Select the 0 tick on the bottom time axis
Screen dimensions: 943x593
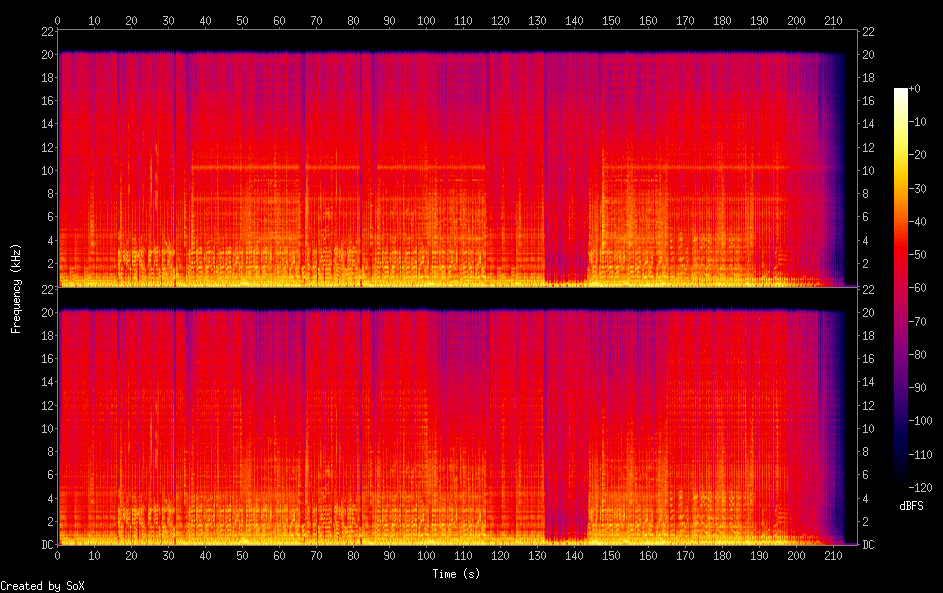[x=58, y=555]
